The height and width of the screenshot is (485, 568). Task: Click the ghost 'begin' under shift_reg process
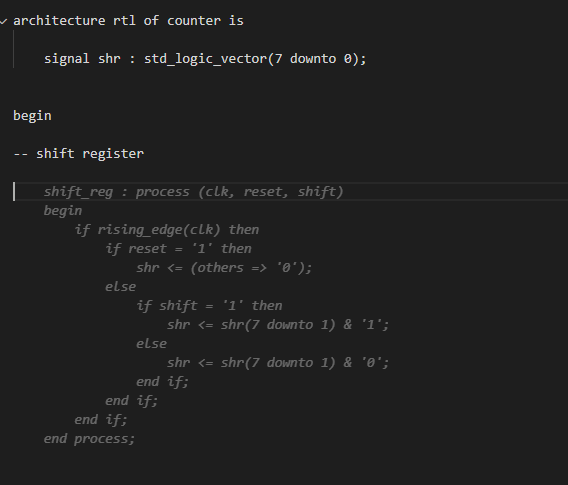click(x=63, y=211)
